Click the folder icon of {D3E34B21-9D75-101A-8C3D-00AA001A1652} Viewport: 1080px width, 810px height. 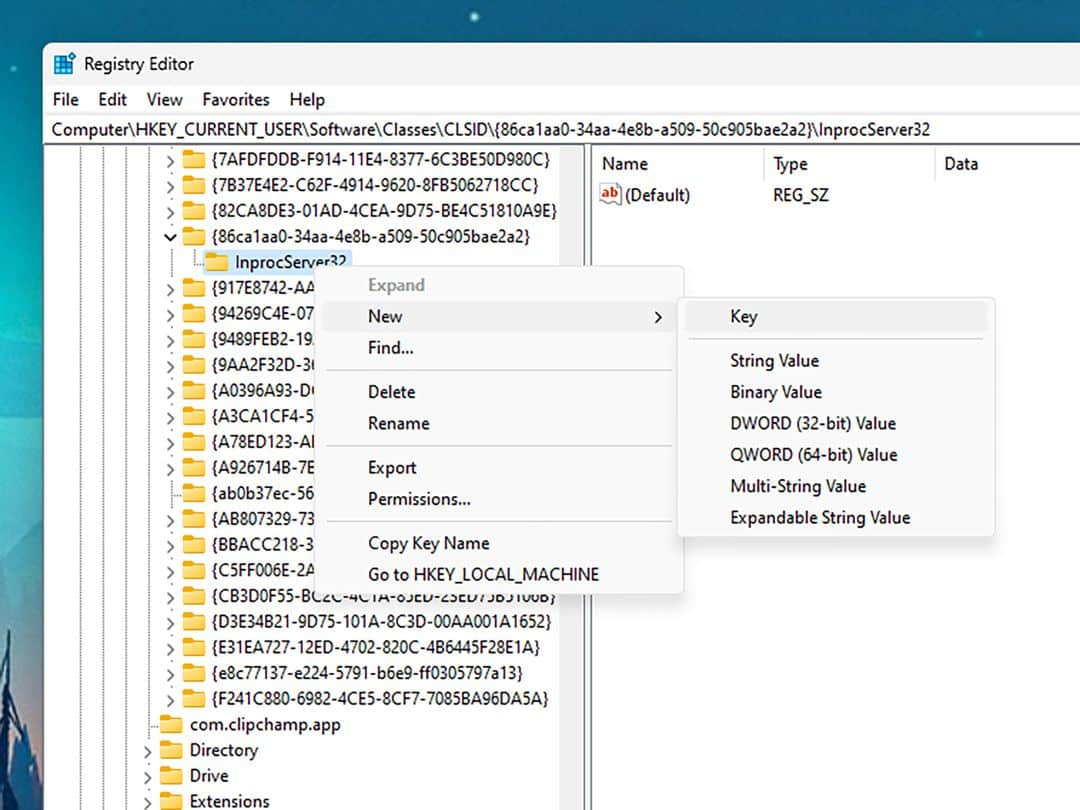point(194,622)
